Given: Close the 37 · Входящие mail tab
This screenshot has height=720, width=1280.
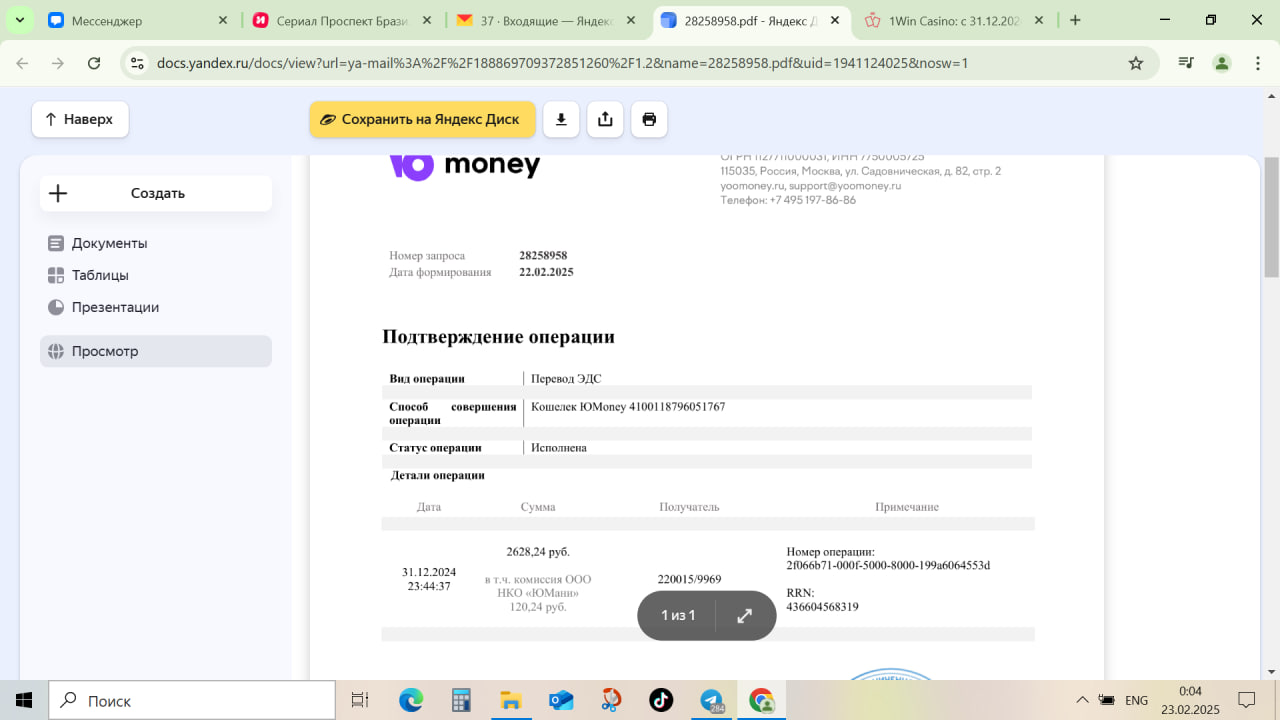Looking at the screenshot, I should click(629, 20).
